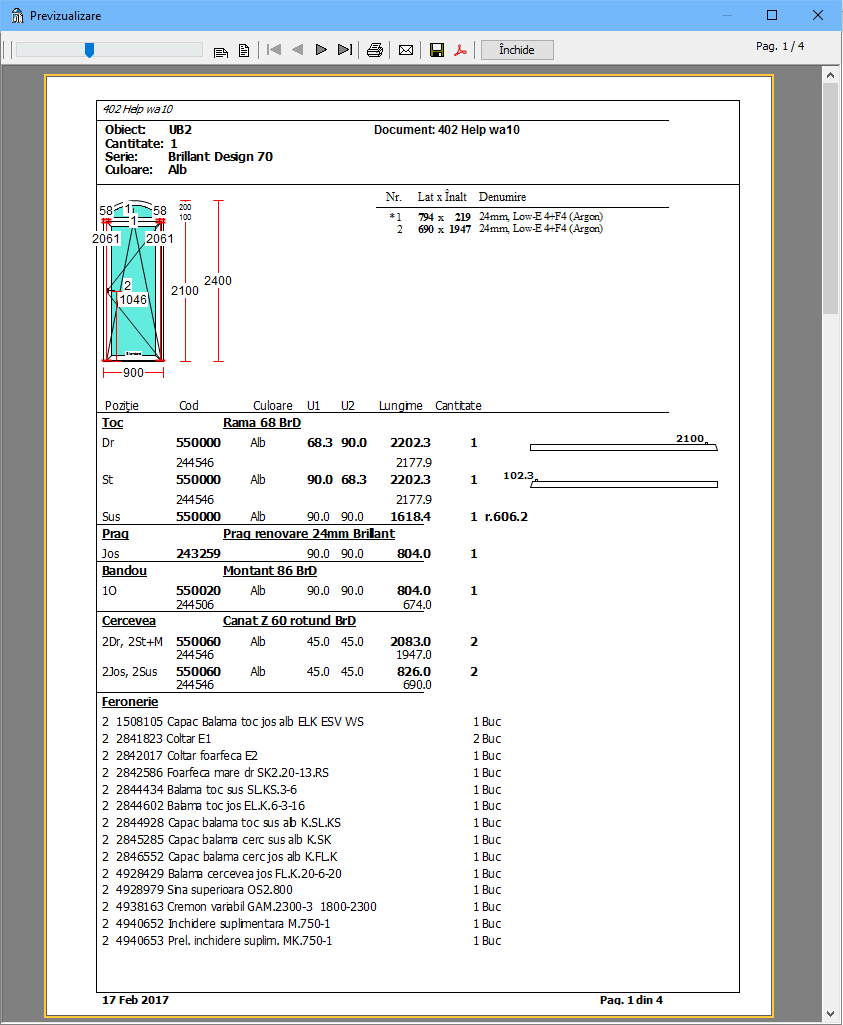The height and width of the screenshot is (1025, 843).
Task: Maximize the Previzualizare window
Action: (x=772, y=16)
